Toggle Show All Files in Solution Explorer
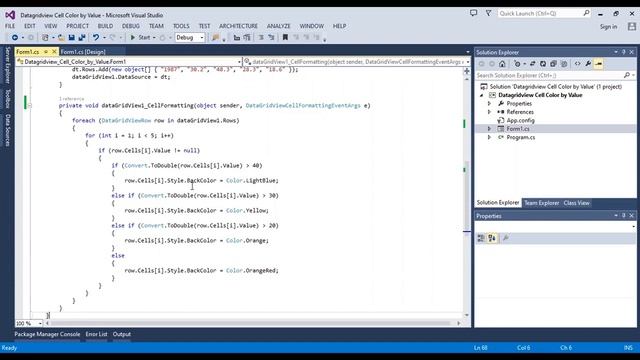 pyautogui.click(x=564, y=64)
